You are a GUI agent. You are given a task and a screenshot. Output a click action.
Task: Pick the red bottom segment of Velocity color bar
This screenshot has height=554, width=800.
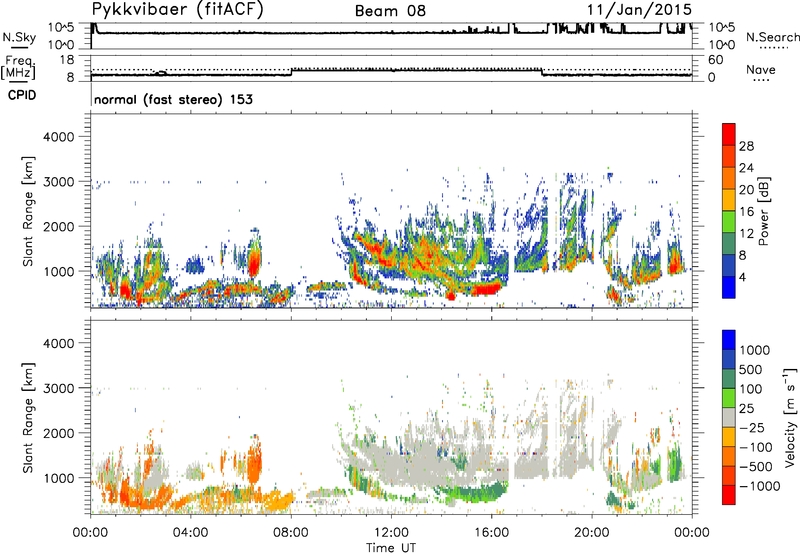729,495
